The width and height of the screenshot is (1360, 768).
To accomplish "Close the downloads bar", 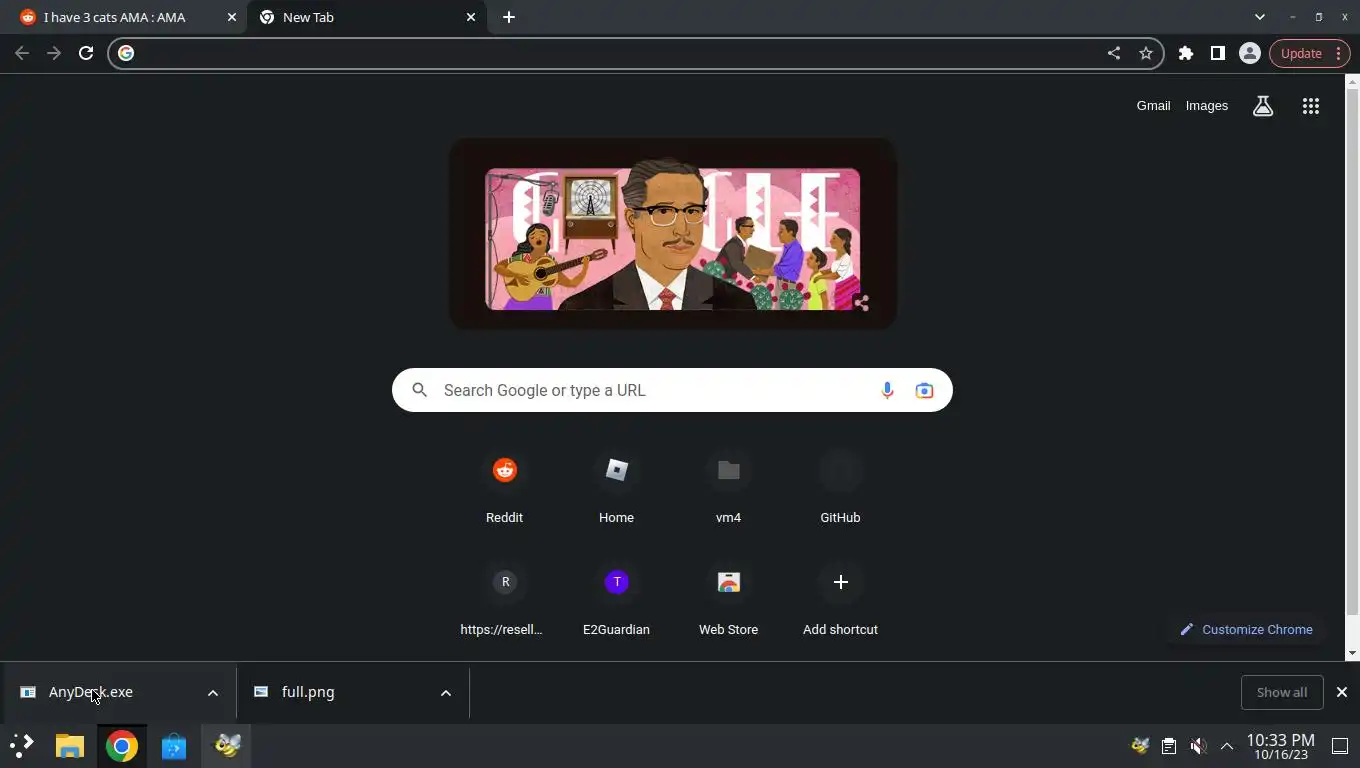I will click(x=1342, y=692).
